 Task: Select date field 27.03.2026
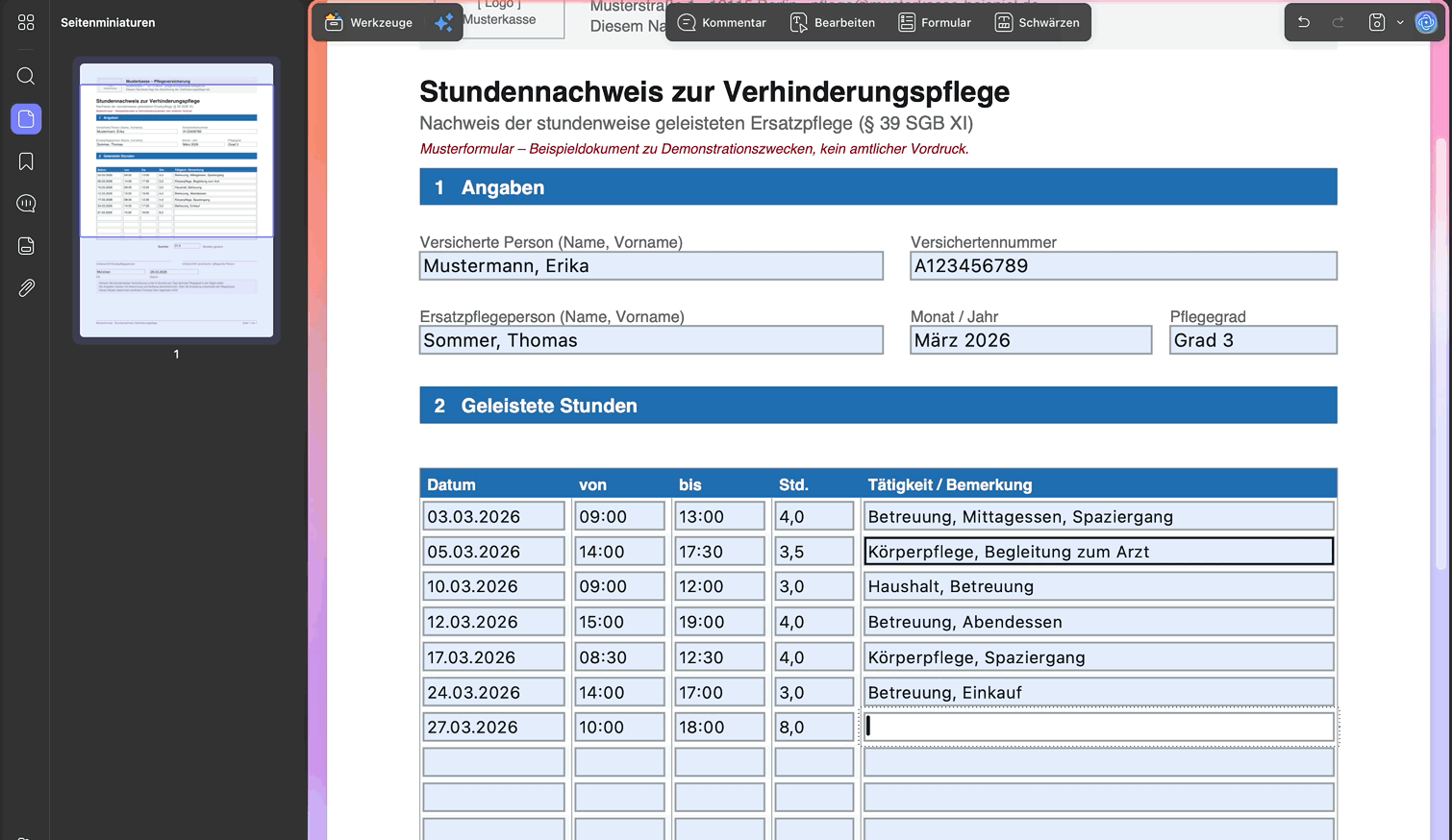pos(493,728)
